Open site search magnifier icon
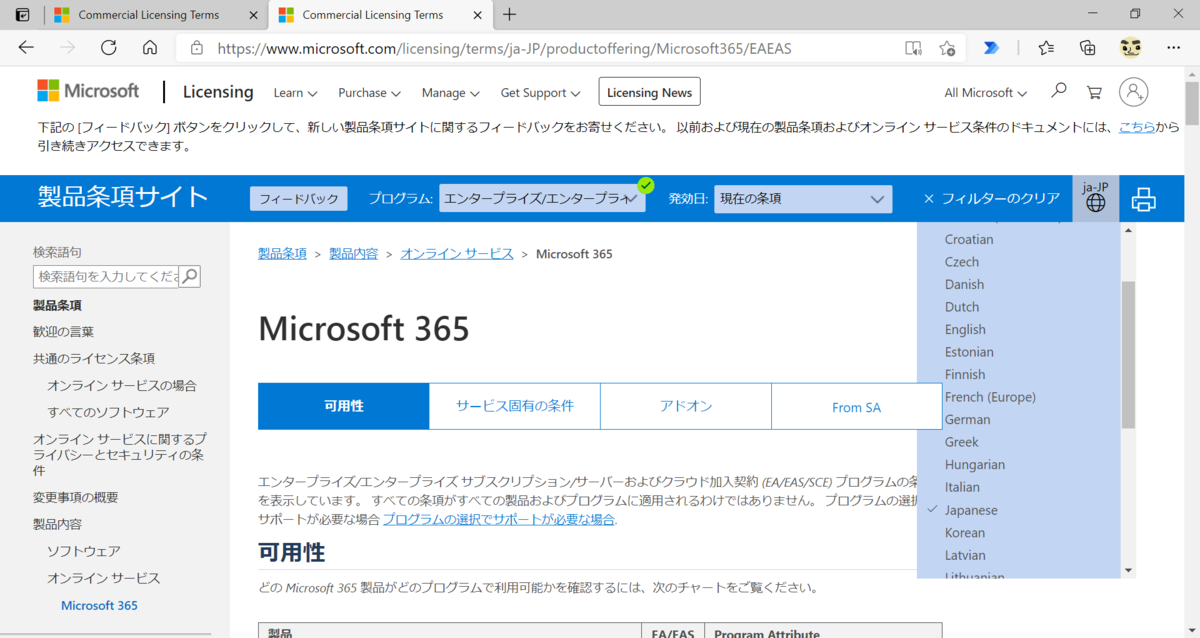The height and width of the screenshot is (638, 1200). [1059, 91]
